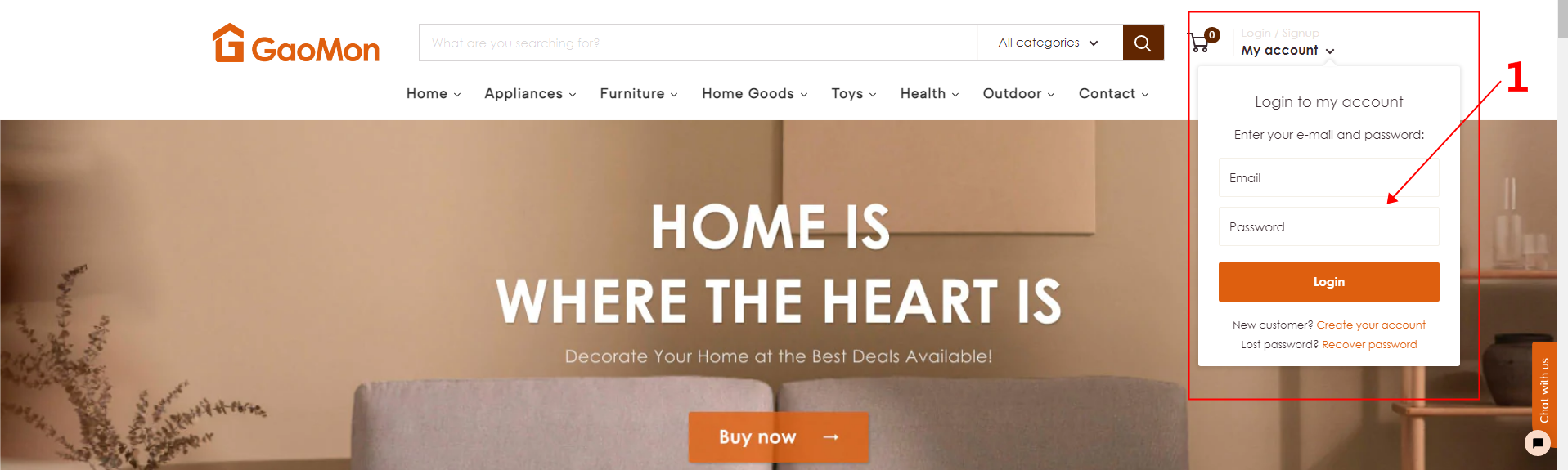This screenshot has width=1568, height=470.
Task: Click the GaoMon house logo
Action: point(295,43)
